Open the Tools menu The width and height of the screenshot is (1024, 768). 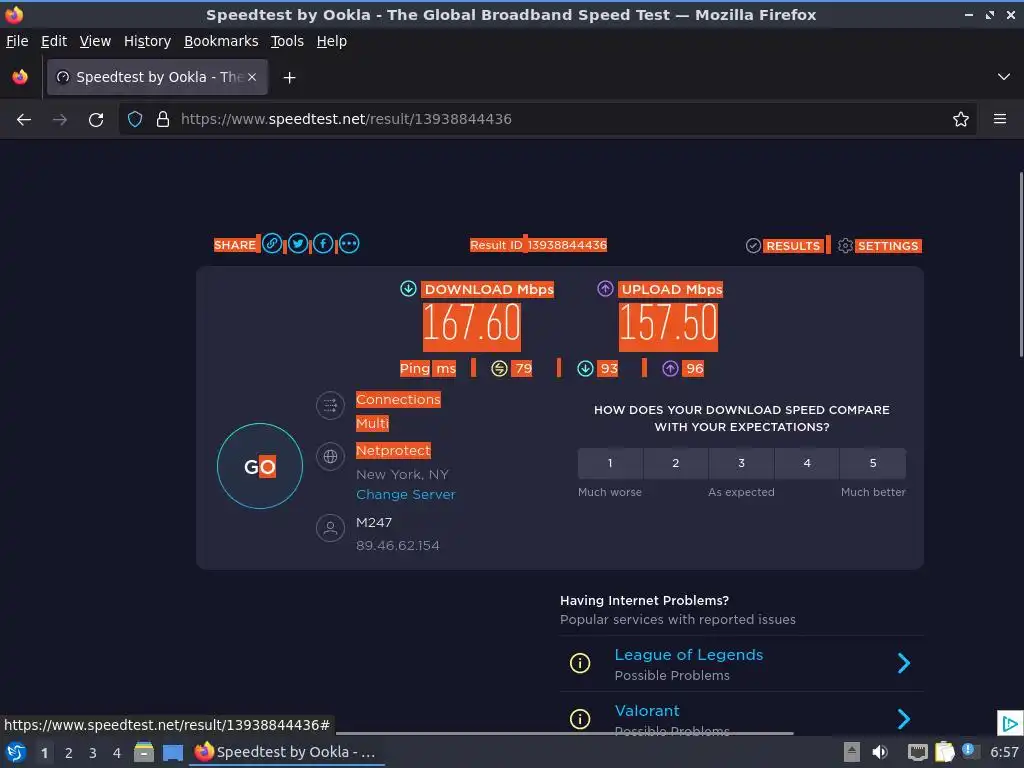pos(287,41)
